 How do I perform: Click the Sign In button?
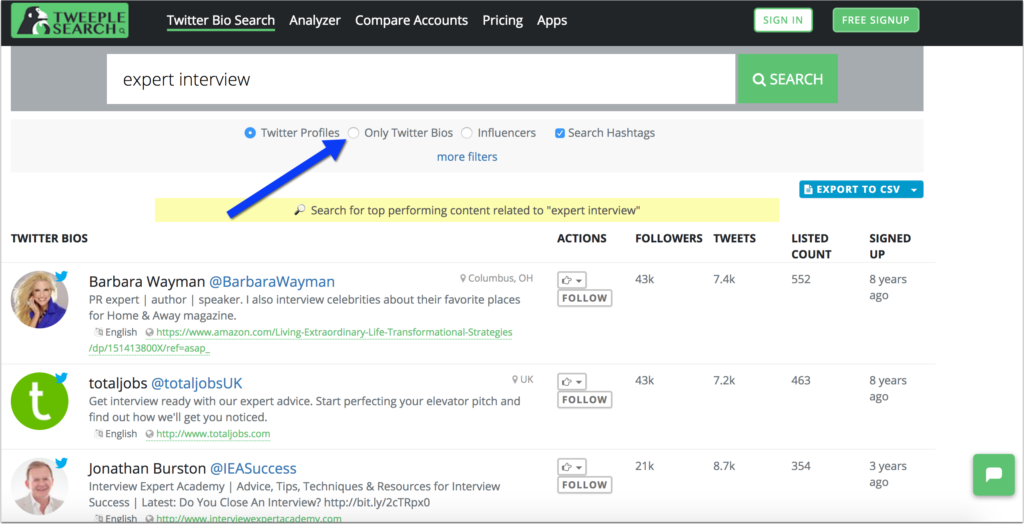tap(783, 20)
